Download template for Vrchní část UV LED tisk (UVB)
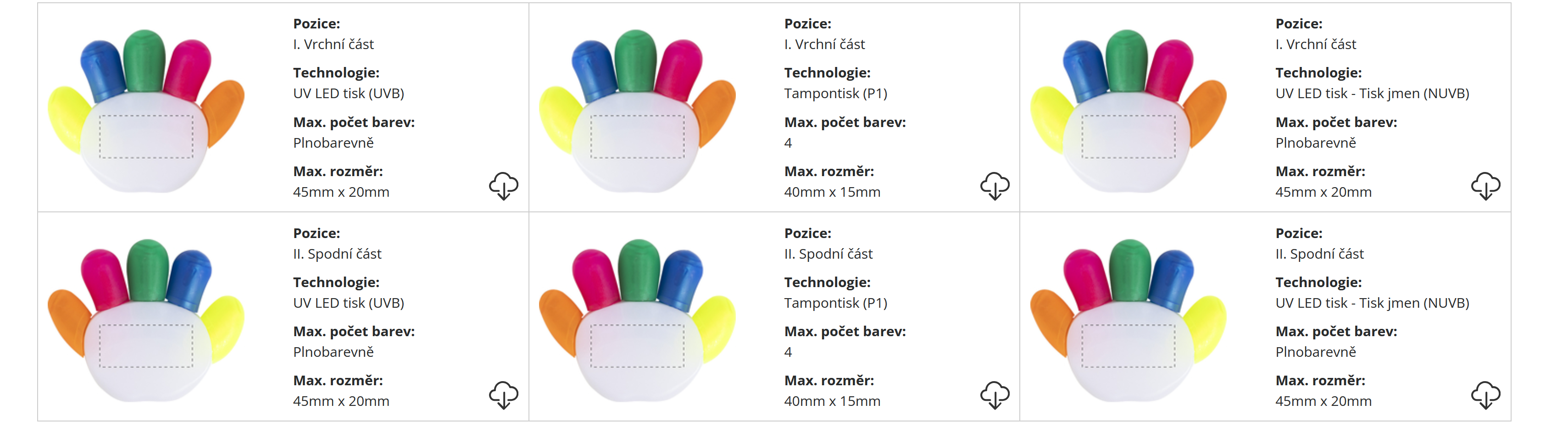Image resolution: width=1568 pixels, height=438 pixels. [x=503, y=186]
